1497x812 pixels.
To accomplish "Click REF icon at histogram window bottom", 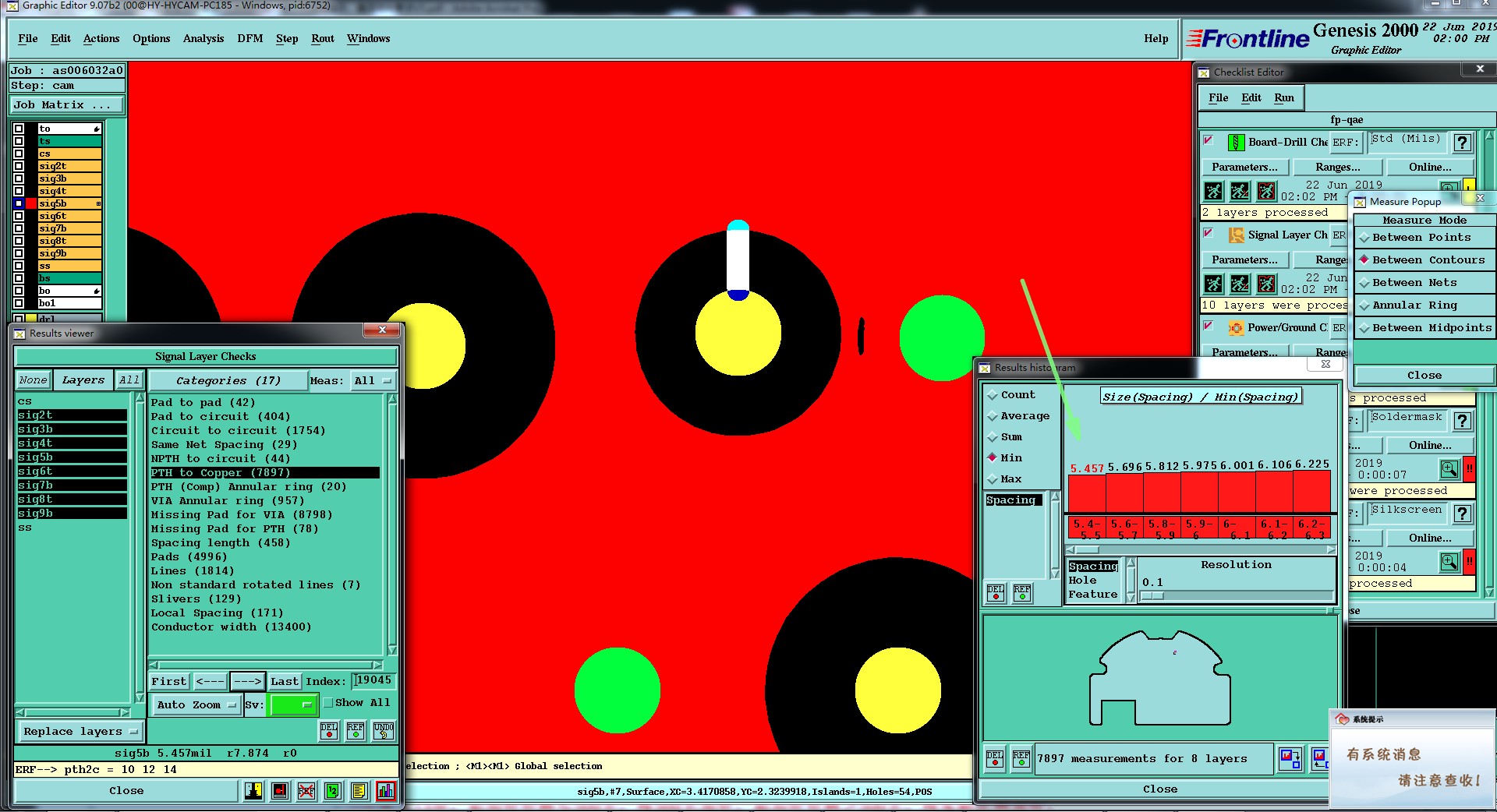I will (x=1021, y=757).
